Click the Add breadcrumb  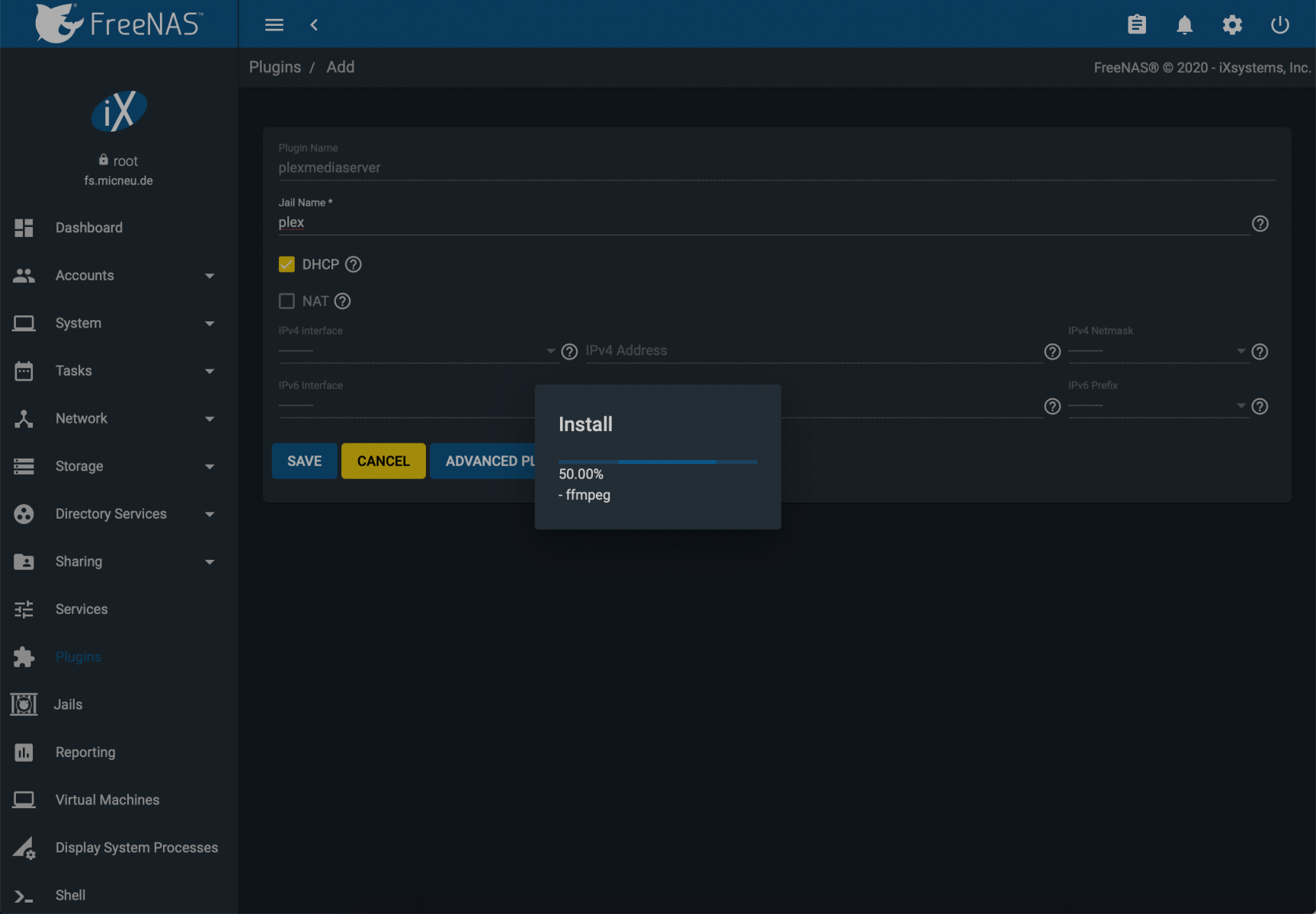click(341, 67)
